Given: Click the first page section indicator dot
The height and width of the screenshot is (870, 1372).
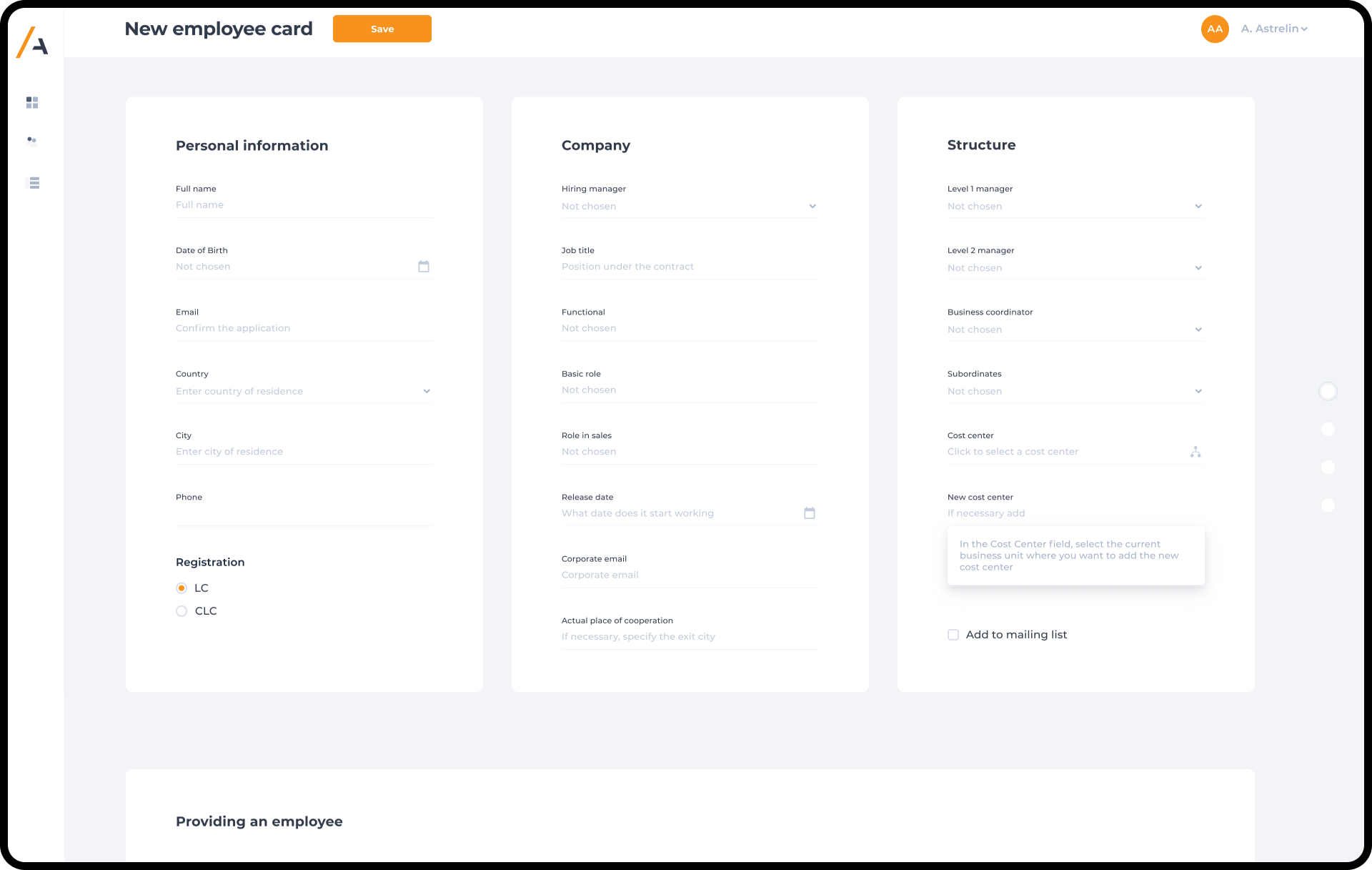Looking at the screenshot, I should (1328, 392).
